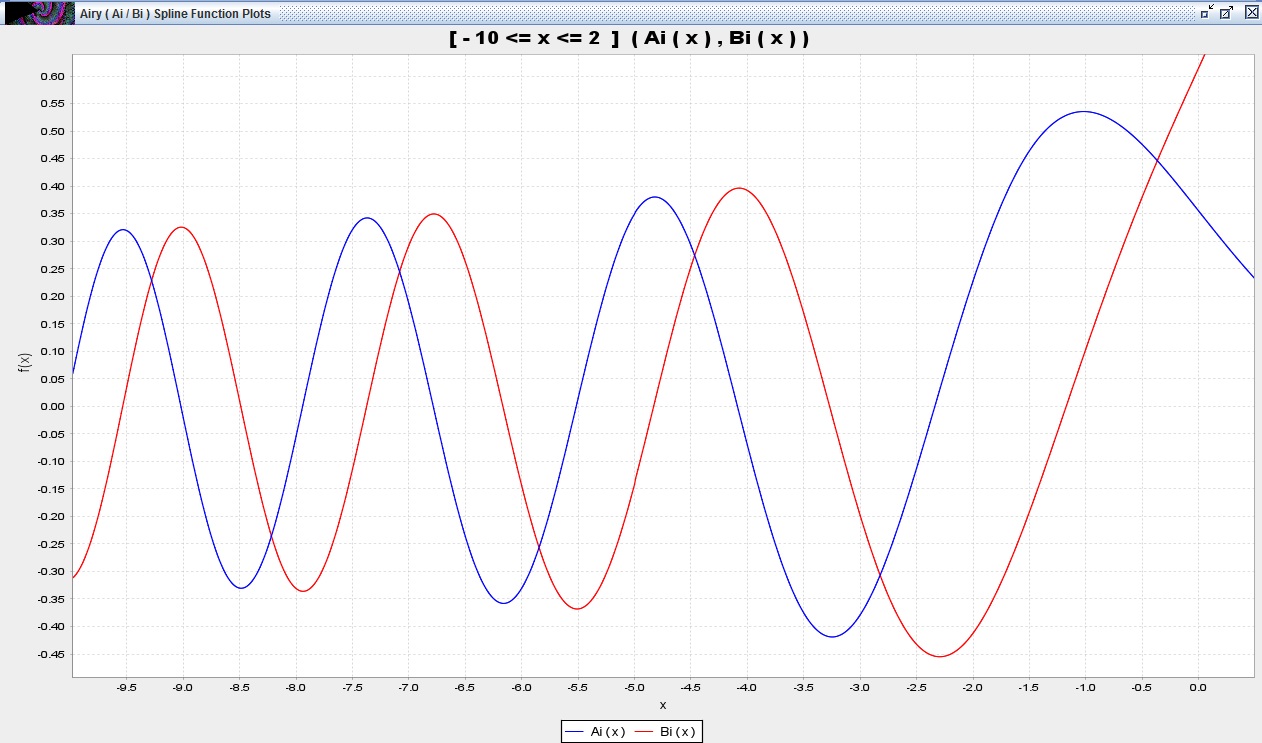Click y-axis tick label 0.35
The width and height of the screenshot is (1262, 743).
tap(53, 213)
